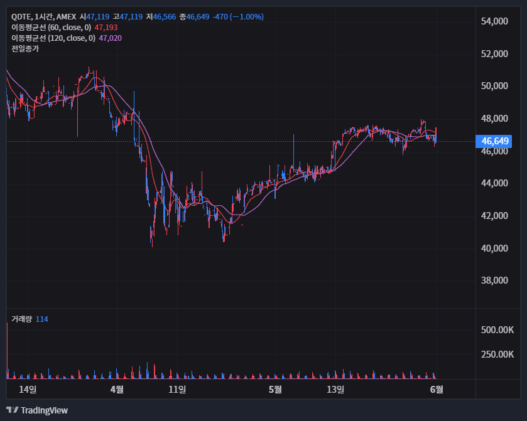Click the 4월 date marker
Screen dimensions: 527x421
pos(117,389)
